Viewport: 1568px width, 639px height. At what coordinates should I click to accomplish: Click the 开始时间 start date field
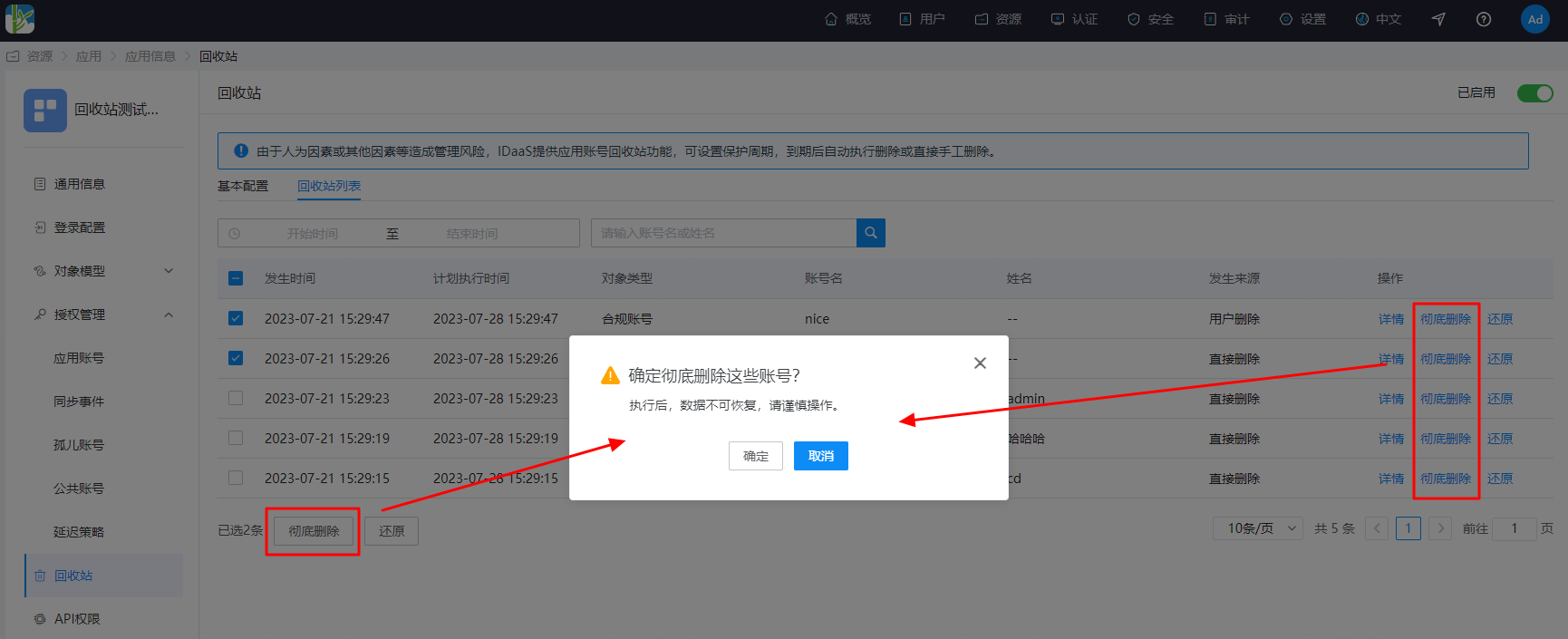pos(313,234)
